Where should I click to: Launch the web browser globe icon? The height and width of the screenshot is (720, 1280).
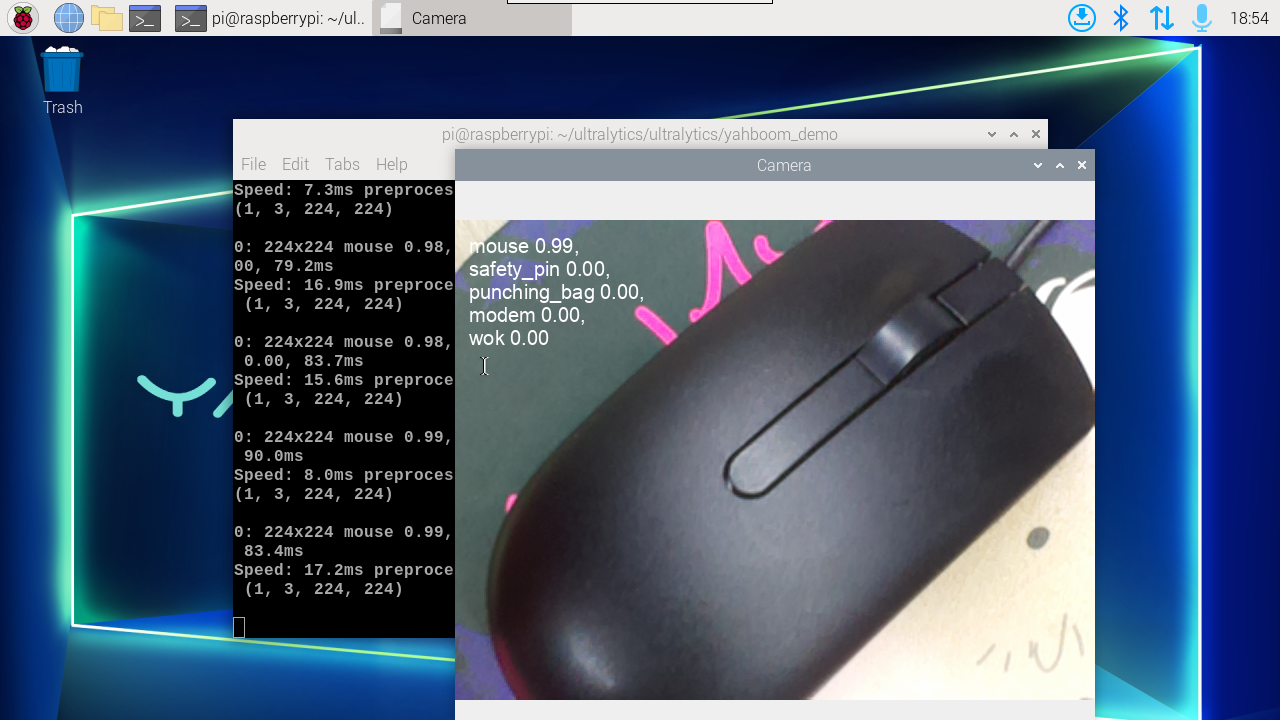point(69,18)
